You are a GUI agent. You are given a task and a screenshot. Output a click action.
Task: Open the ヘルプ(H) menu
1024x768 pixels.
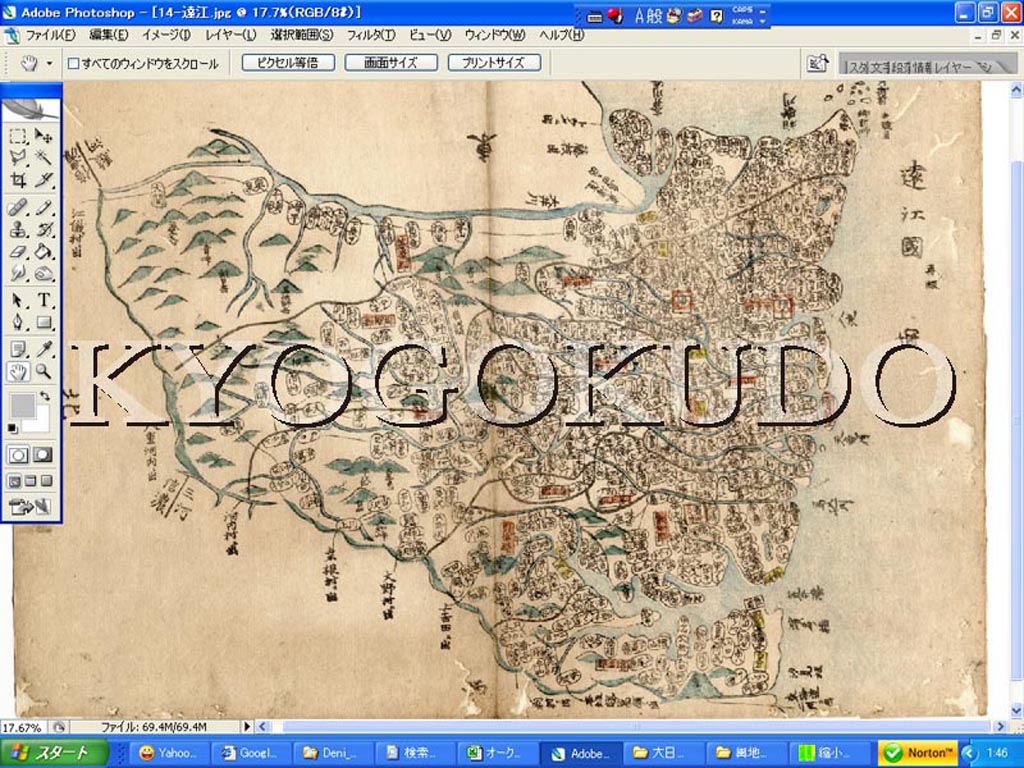tap(561, 35)
